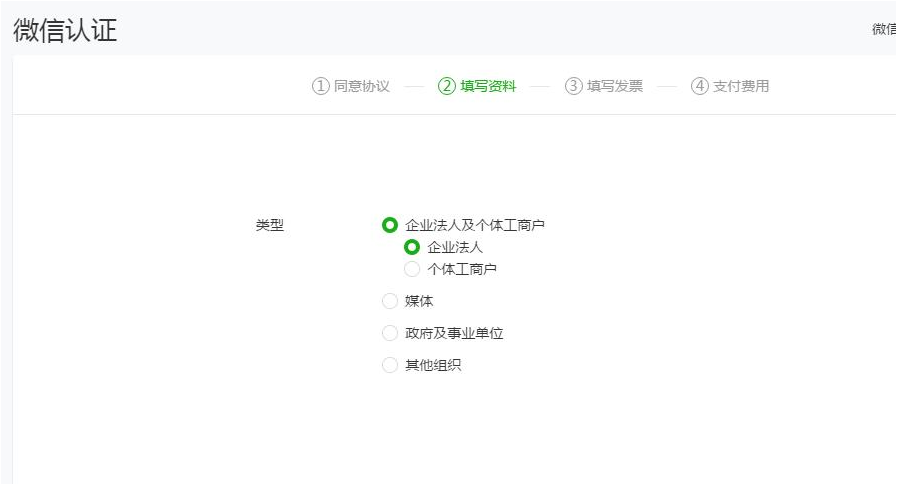Click the step 2 circled number icon
The width and height of the screenshot is (897, 485).
click(447, 86)
